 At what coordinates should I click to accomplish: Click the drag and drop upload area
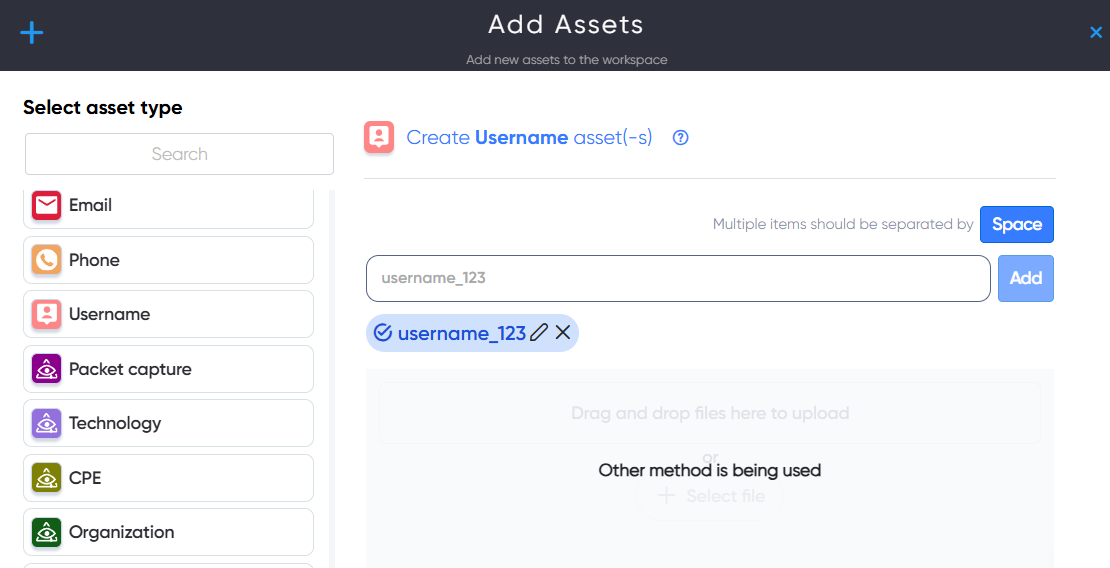[710, 413]
